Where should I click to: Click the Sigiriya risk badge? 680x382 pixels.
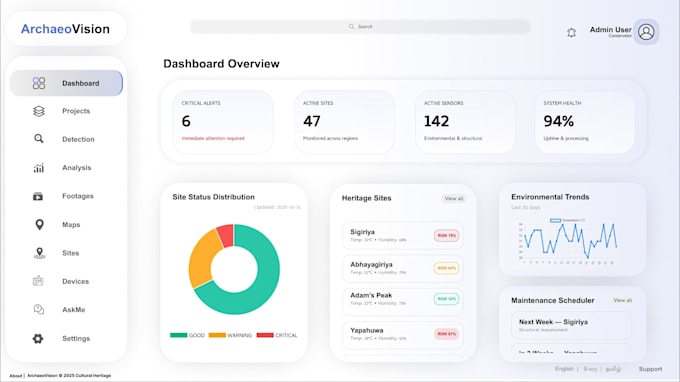point(446,235)
